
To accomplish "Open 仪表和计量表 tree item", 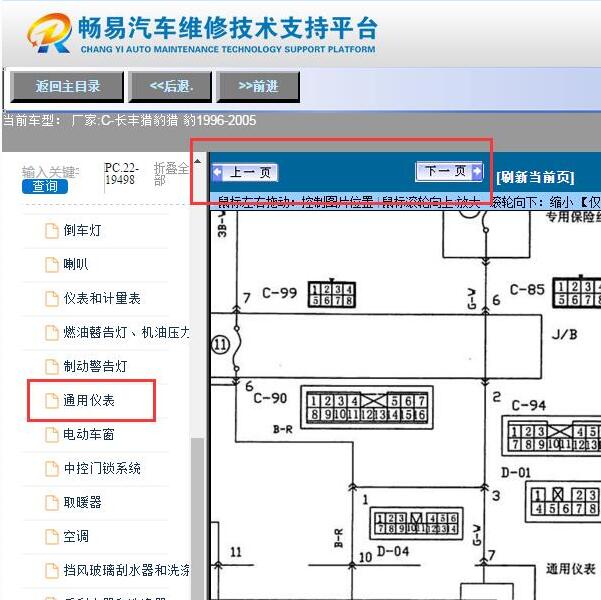I will [102, 298].
